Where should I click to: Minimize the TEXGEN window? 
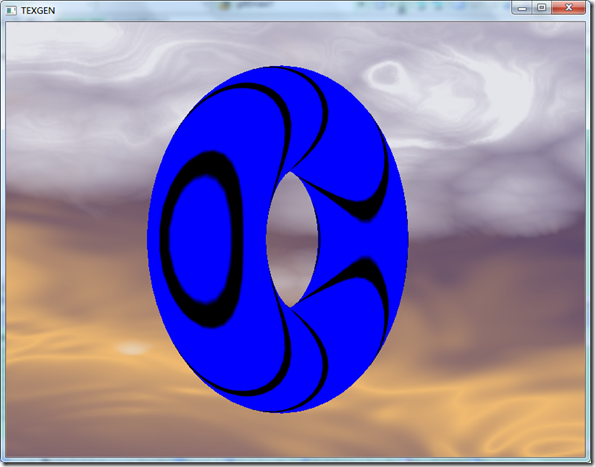pos(522,8)
